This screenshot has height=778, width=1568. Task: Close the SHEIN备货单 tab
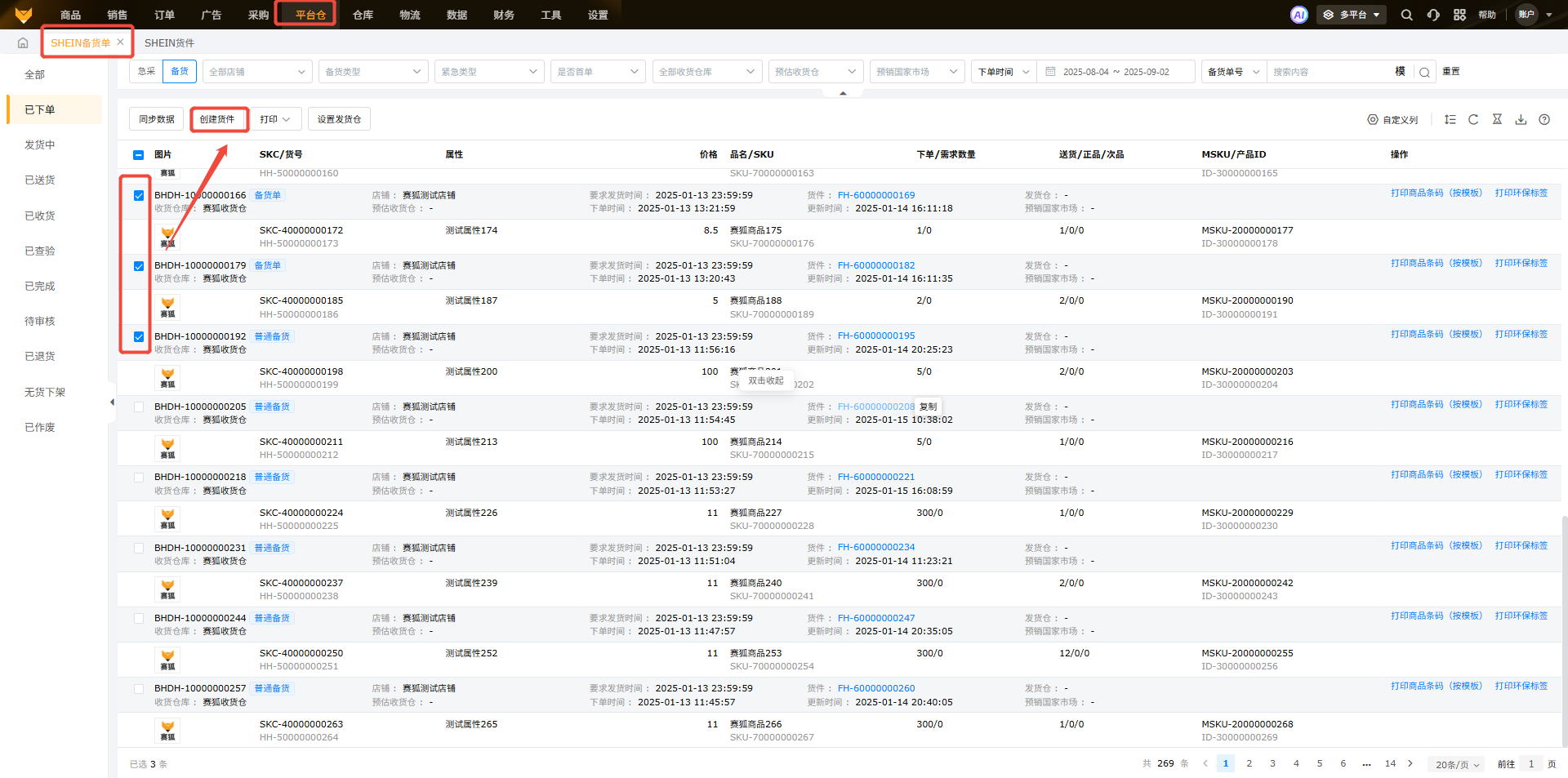[x=121, y=42]
